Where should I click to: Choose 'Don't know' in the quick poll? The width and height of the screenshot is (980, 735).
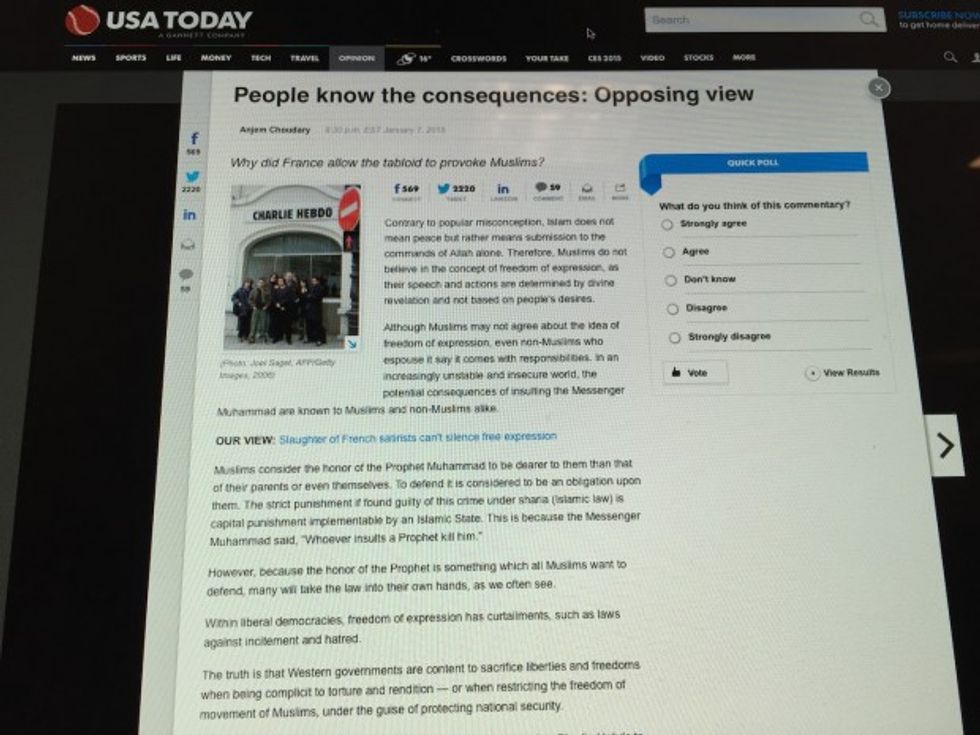(669, 280)
